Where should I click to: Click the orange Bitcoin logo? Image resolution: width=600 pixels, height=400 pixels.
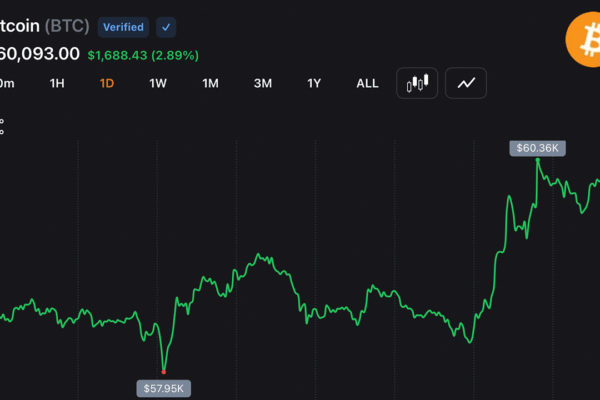[x=585, y=39]
